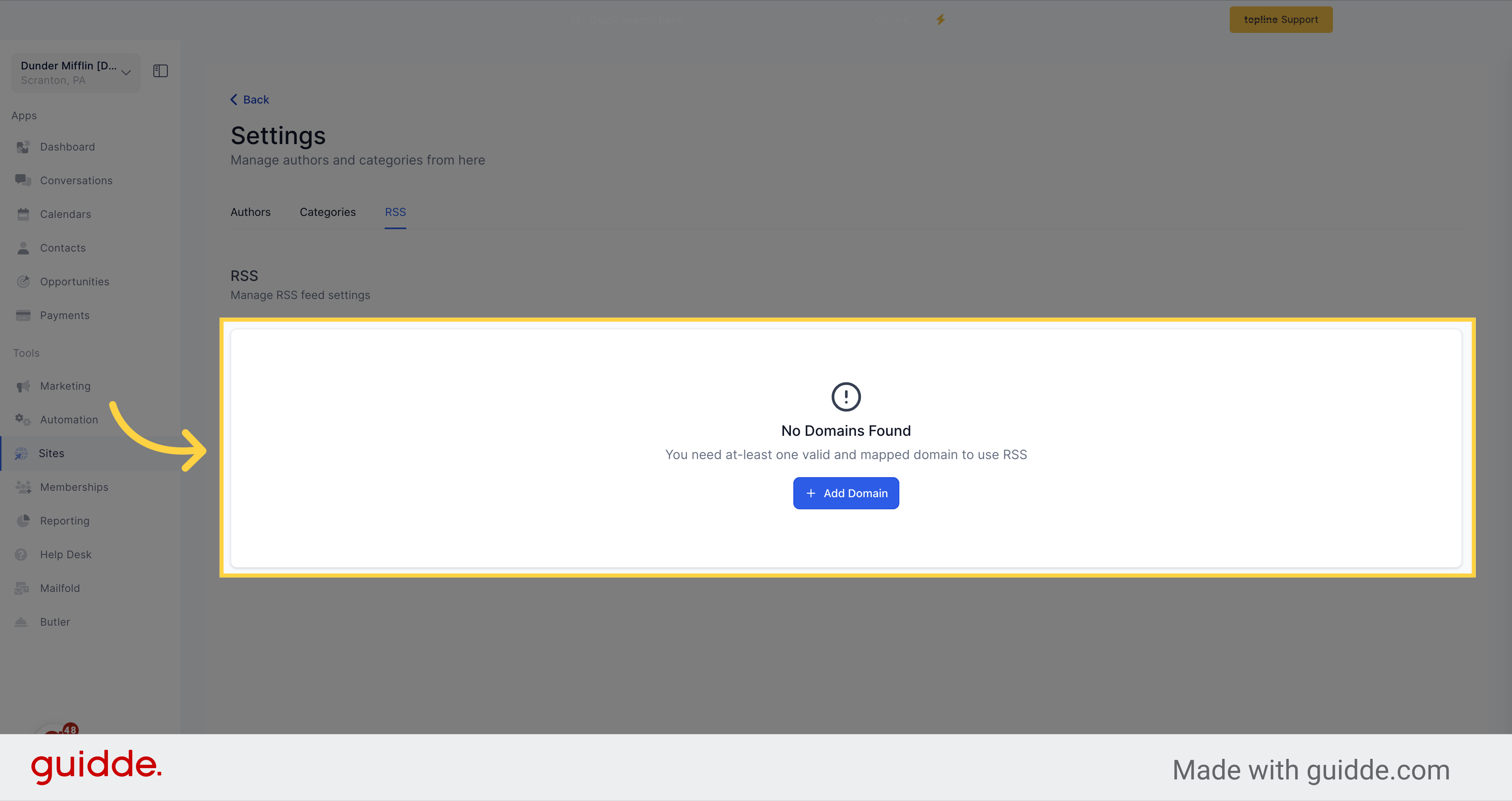Open Payments via the card icon
The height and width of the screenshot is (801, 1512).
(x=23, y=315)
